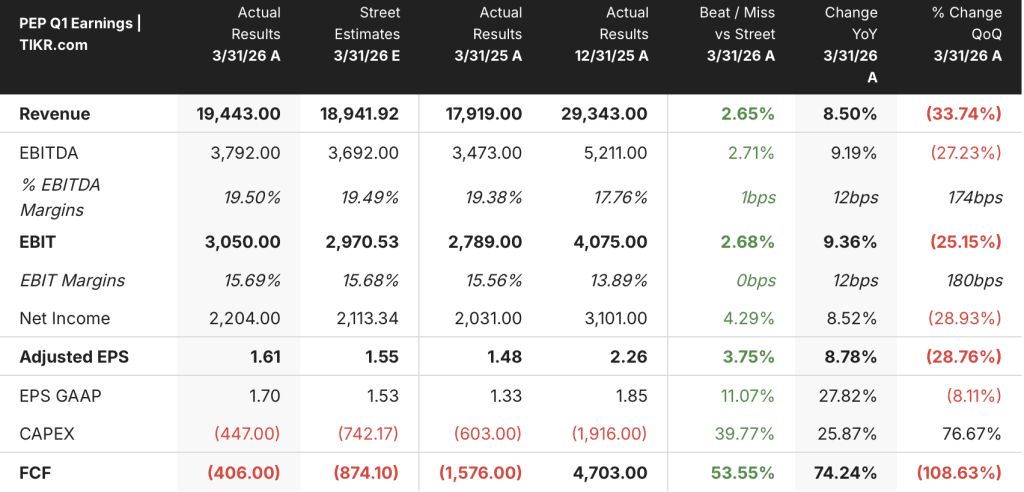Screen dimensions: 1024x492
Task: Select the % EBITDA Margins row label
Action: point(59,197)
